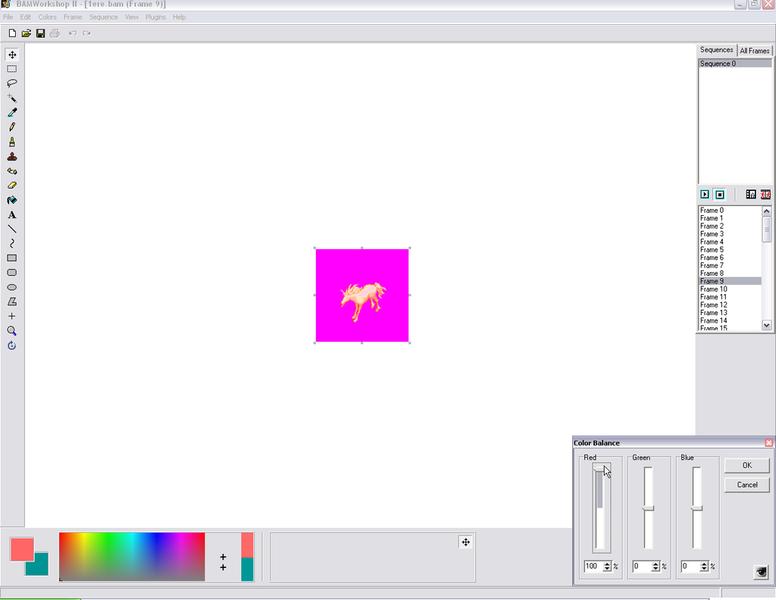This screenshot has height=600, width=776.
Task: Select the Pencil drawing tool
Action: [12, 127]
